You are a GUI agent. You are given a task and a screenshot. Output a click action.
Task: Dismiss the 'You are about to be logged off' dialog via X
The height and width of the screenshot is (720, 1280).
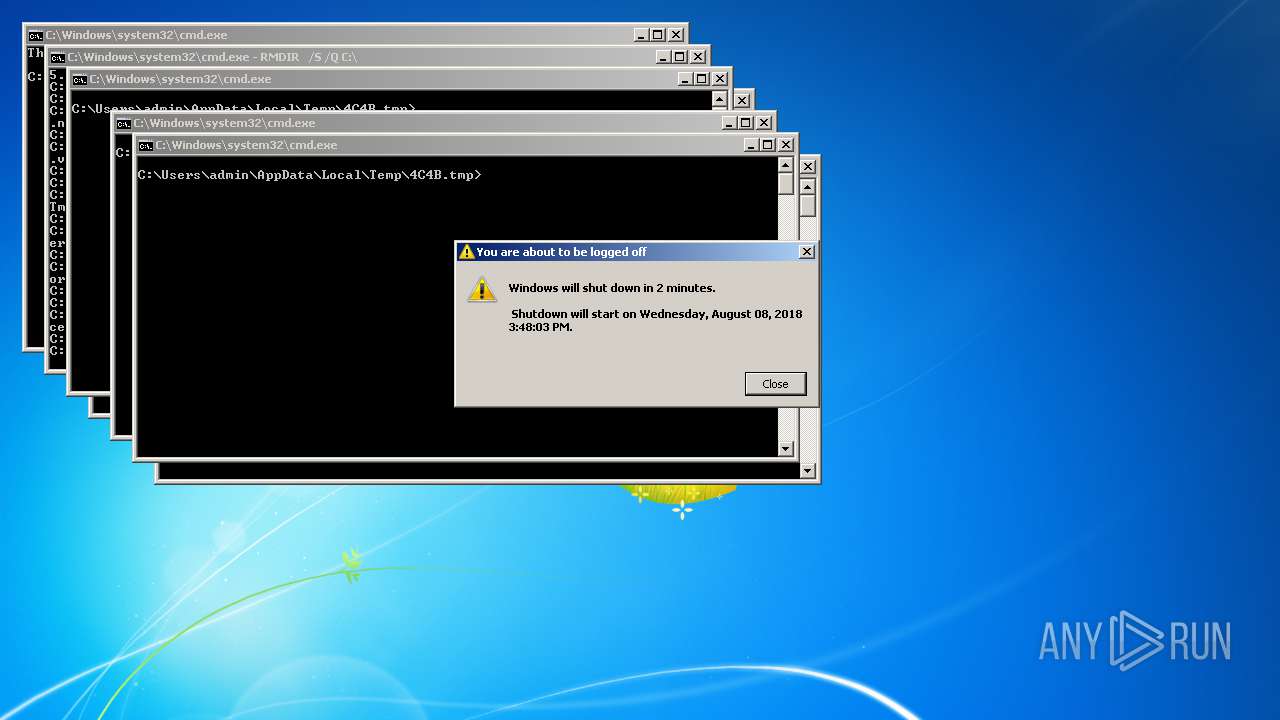[807, 252]
